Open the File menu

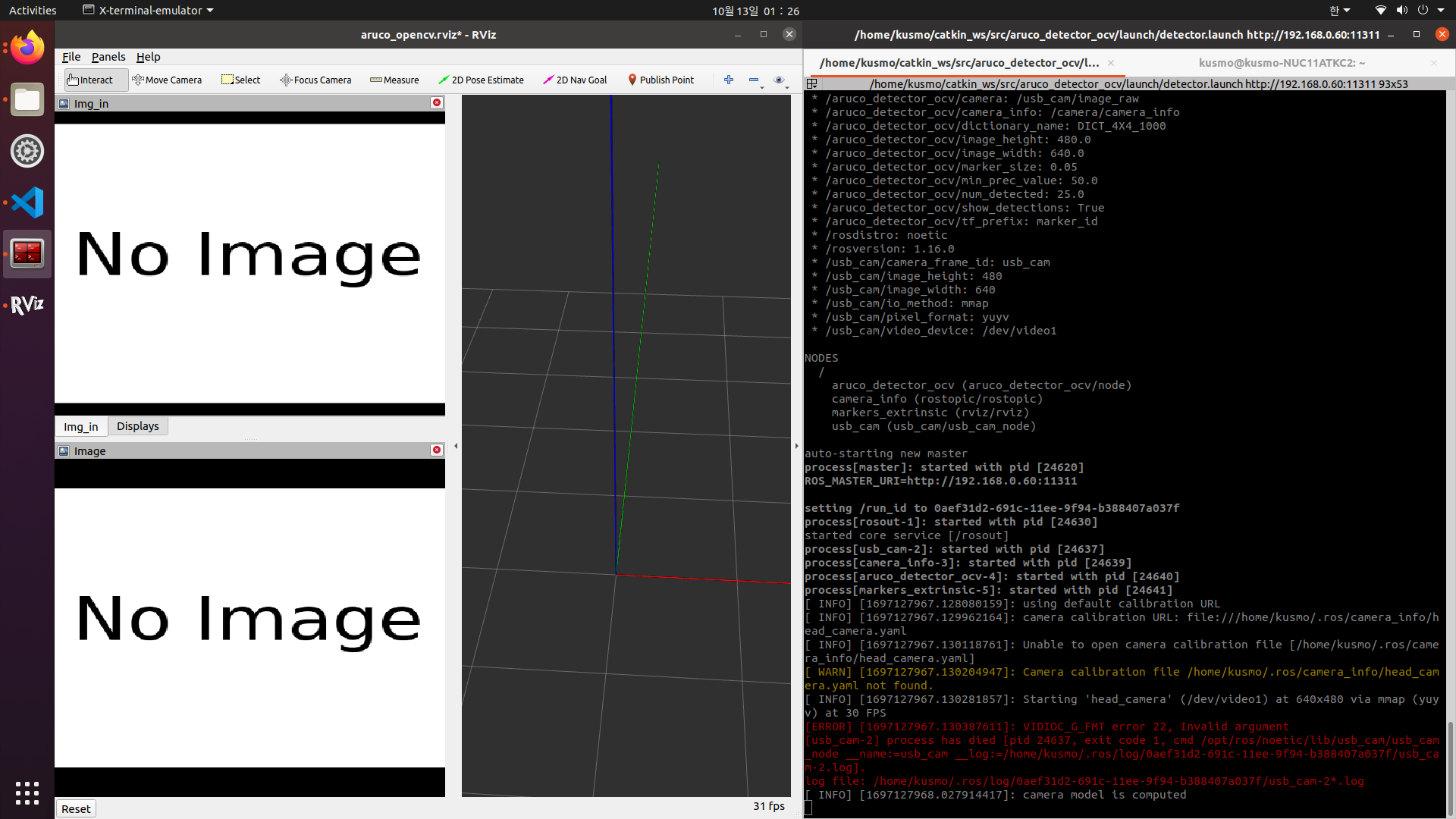71,57
